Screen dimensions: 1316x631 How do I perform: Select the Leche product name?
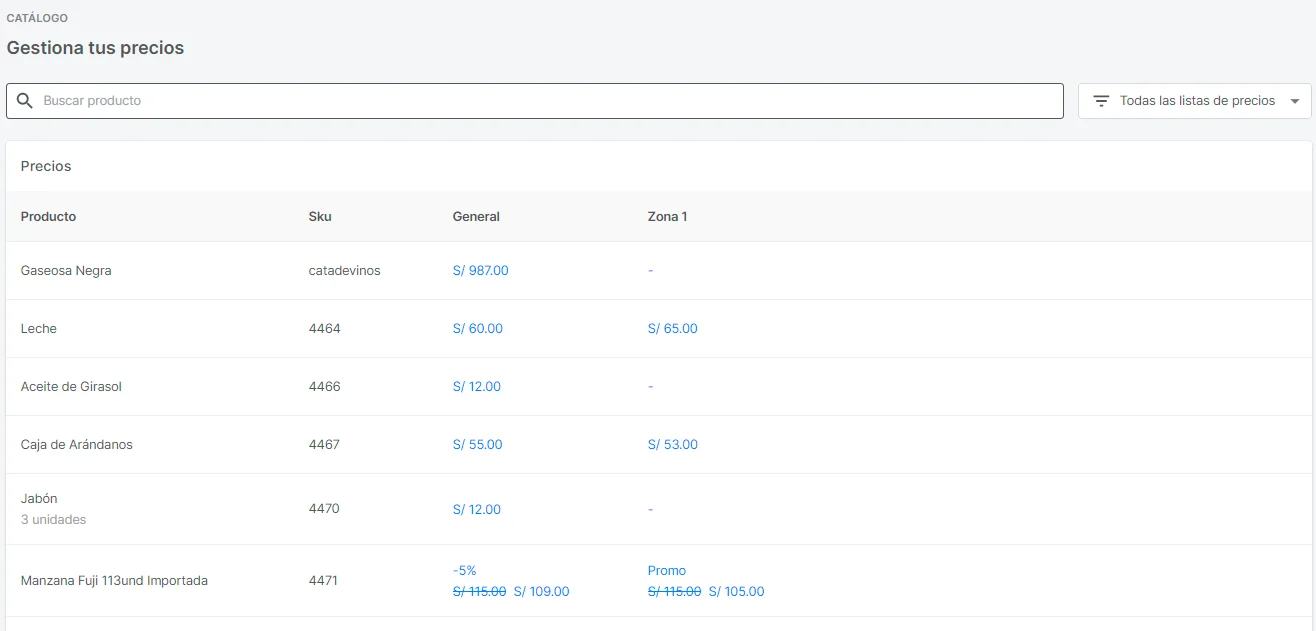coord(39,328)
